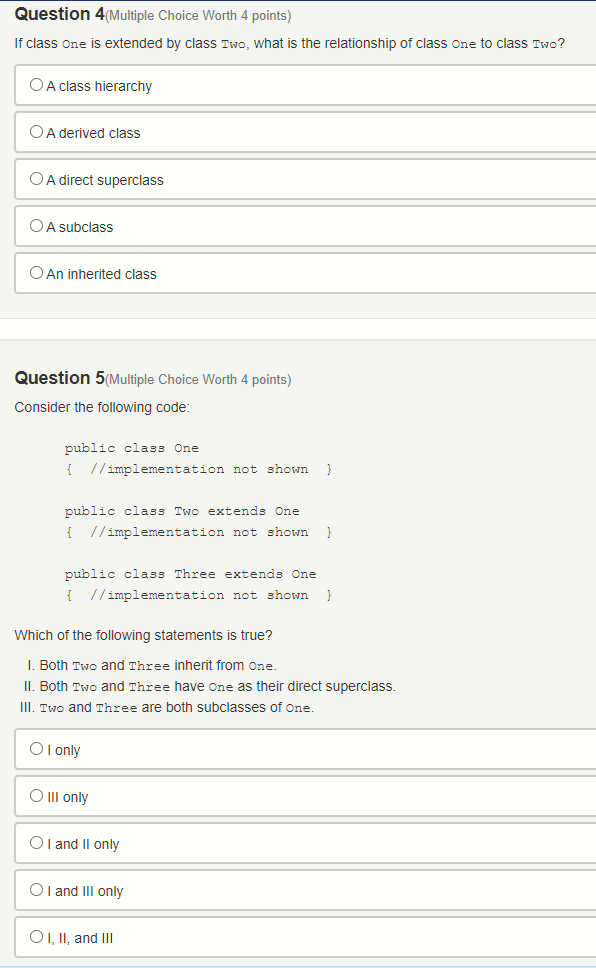Viewport: 596px width, 968px height.
Task: Select the "I, II, and III" answer option
Action: click(35, 937)
